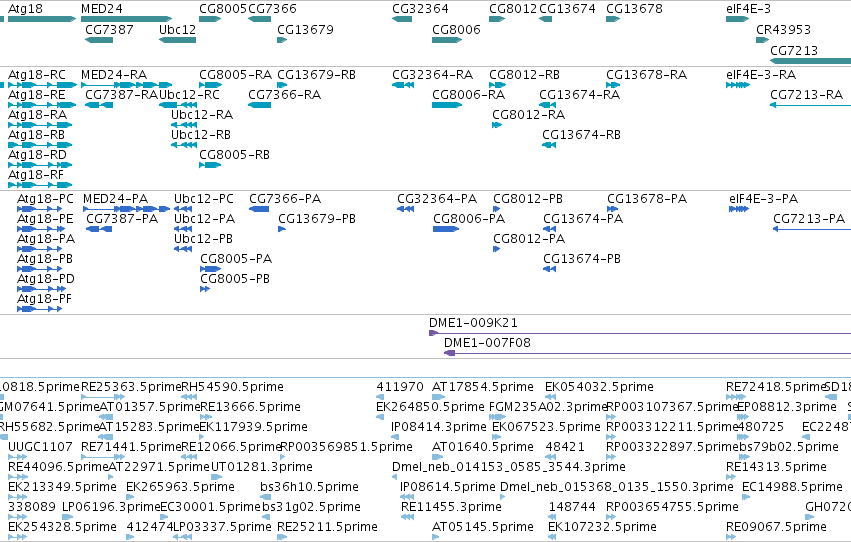Select protein eIF4E-3-PA
851x542 pixels.
pyautogui.click(x=739, y=209)
